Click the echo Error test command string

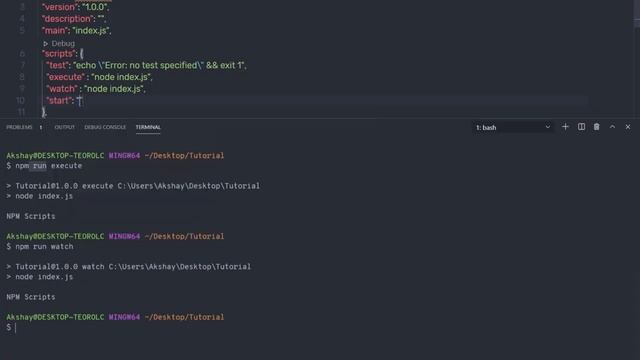point(160,65)
